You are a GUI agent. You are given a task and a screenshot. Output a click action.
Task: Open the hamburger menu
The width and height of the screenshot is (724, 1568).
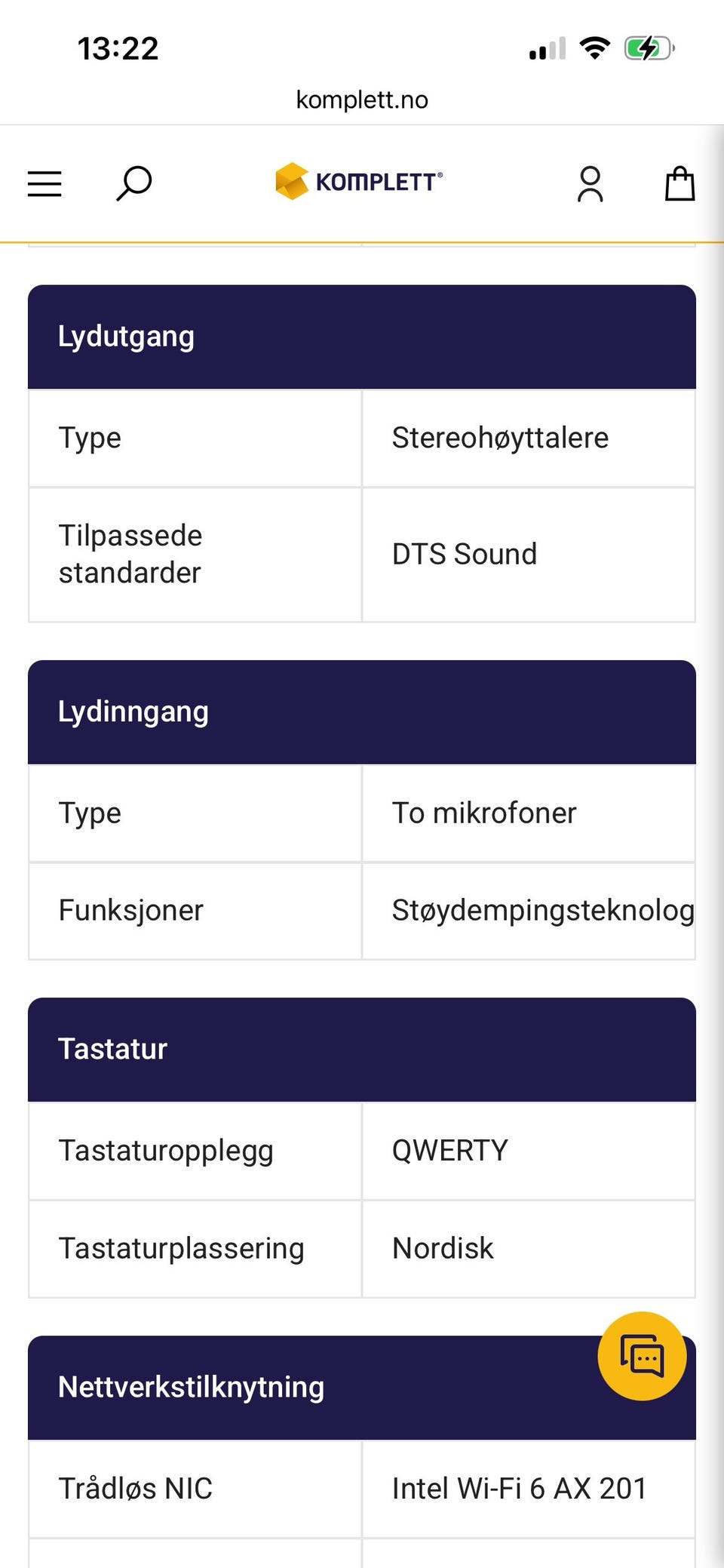tap(44, 183)
